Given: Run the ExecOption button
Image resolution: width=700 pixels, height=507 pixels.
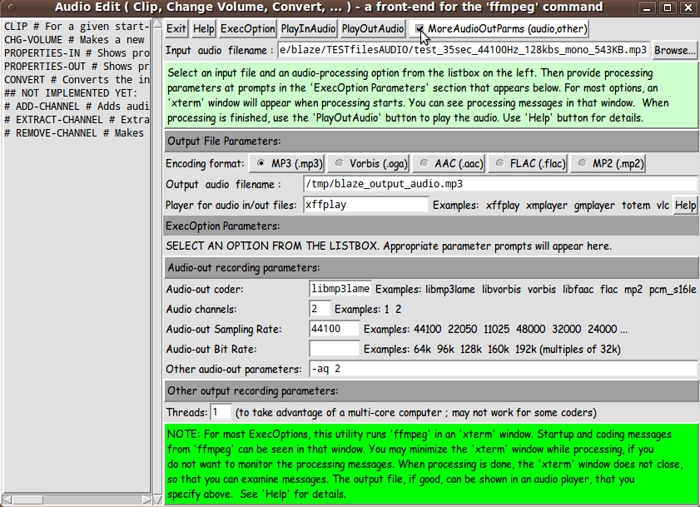Looking at the screenshot, I should click(x=248, y=29).
